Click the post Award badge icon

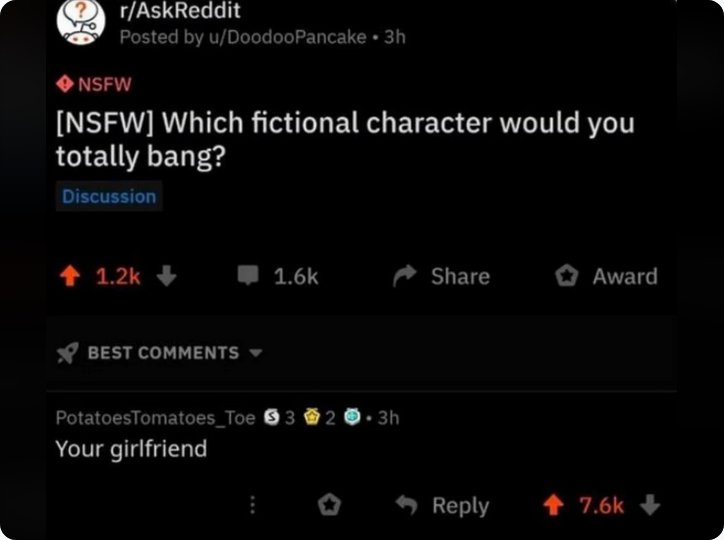click(566, 276)
